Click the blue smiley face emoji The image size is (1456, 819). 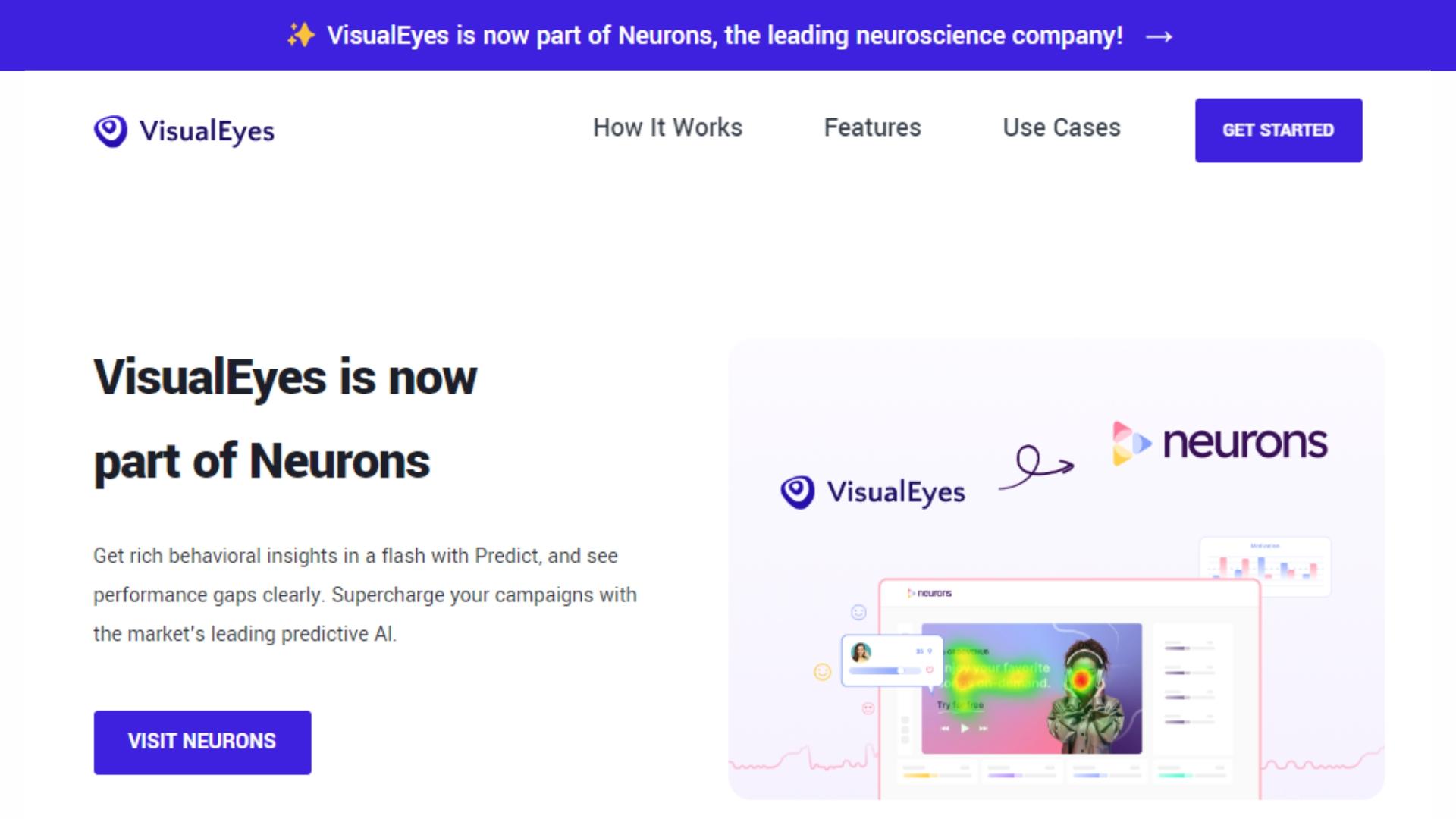pyautogui.click(x=858, y=612)
